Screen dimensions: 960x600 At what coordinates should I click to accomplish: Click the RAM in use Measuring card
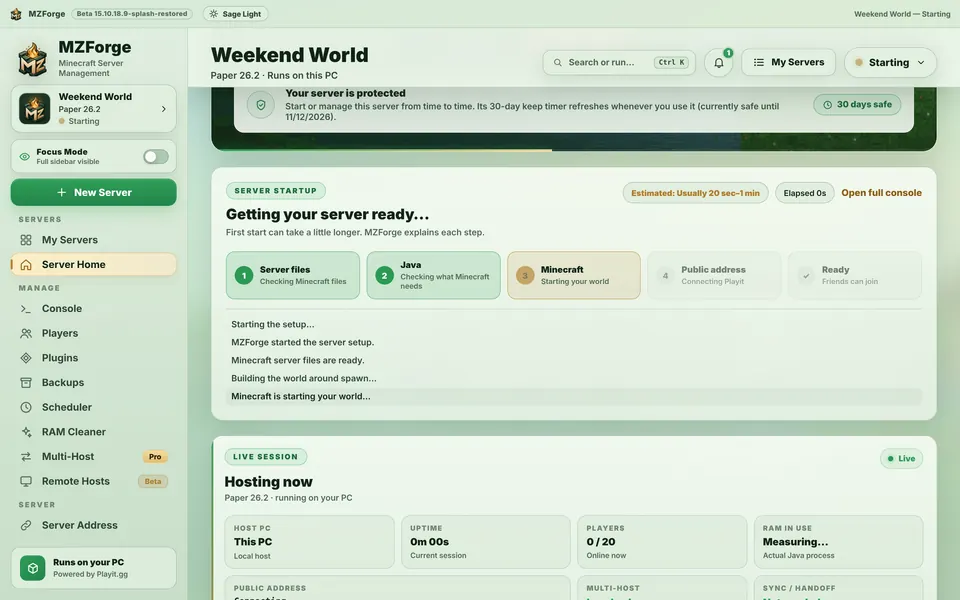[x=838, y=542]
